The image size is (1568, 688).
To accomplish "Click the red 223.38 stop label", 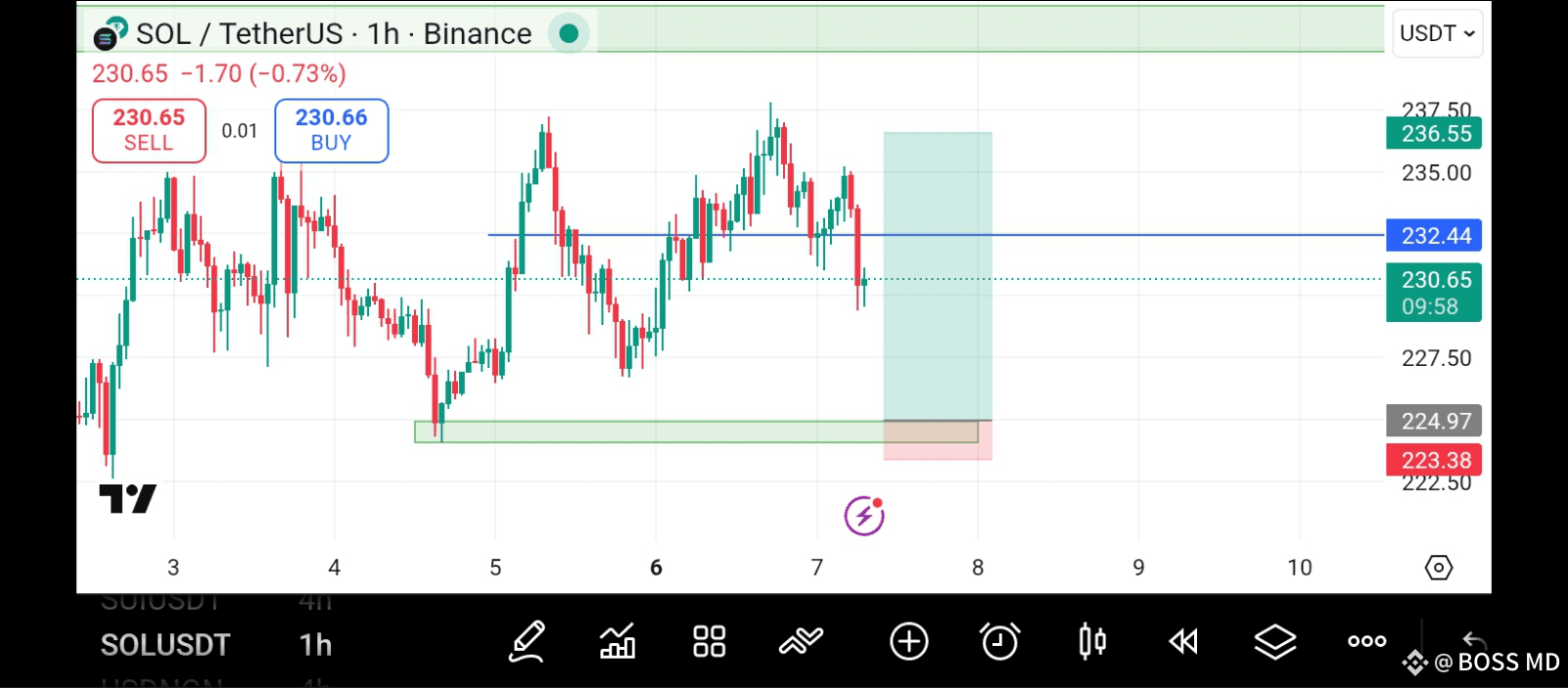I will pos(1434,460).
